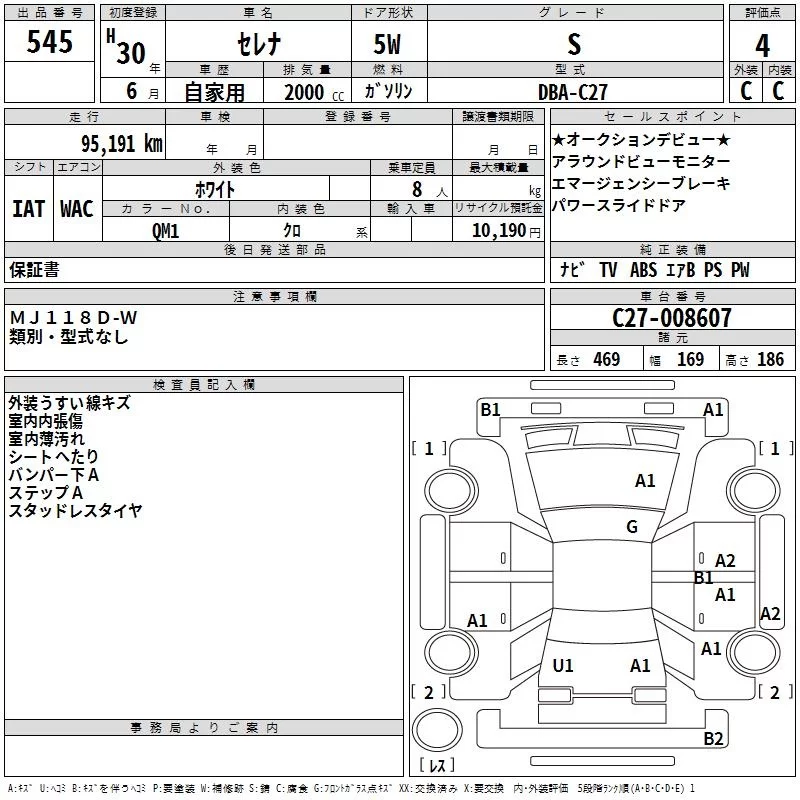Select sales point パワースライドドア

tap(618, 205)
